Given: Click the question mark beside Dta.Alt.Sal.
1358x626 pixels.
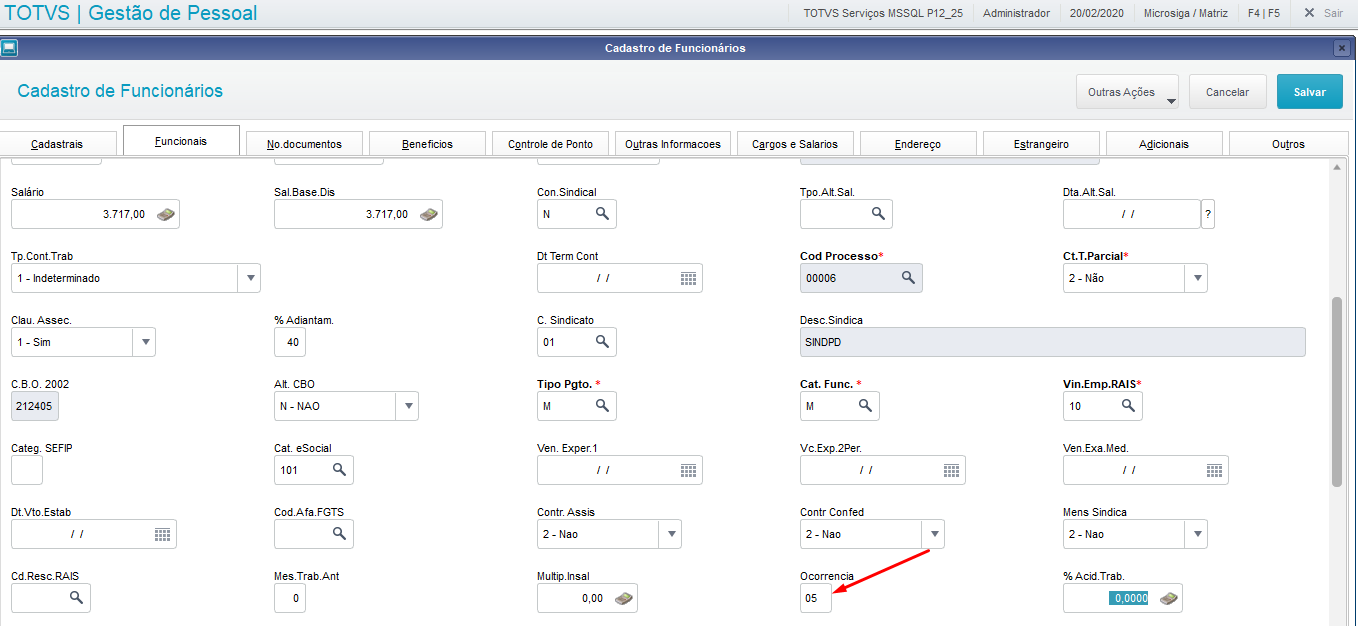Looking at the screenshot, I should pyautogui.click(x=1208, y=214).
